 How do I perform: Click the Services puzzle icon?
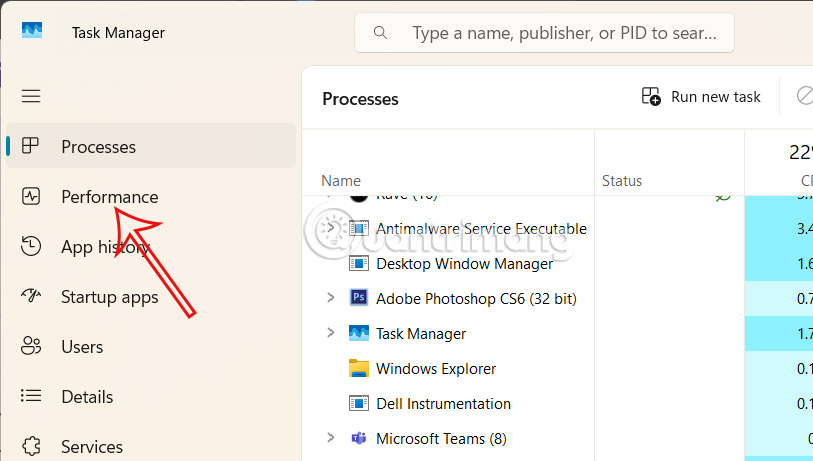point(31,446)
